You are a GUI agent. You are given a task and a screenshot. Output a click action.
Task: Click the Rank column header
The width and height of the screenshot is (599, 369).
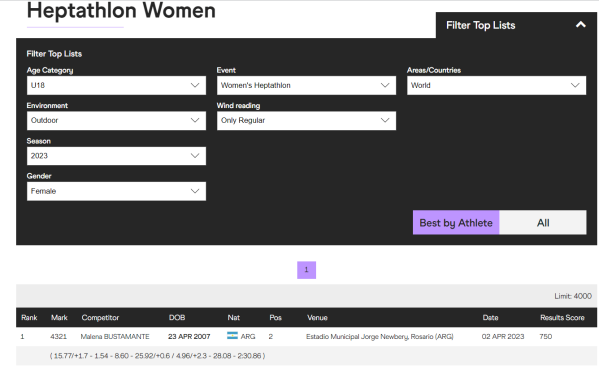(x=29, y=317)
